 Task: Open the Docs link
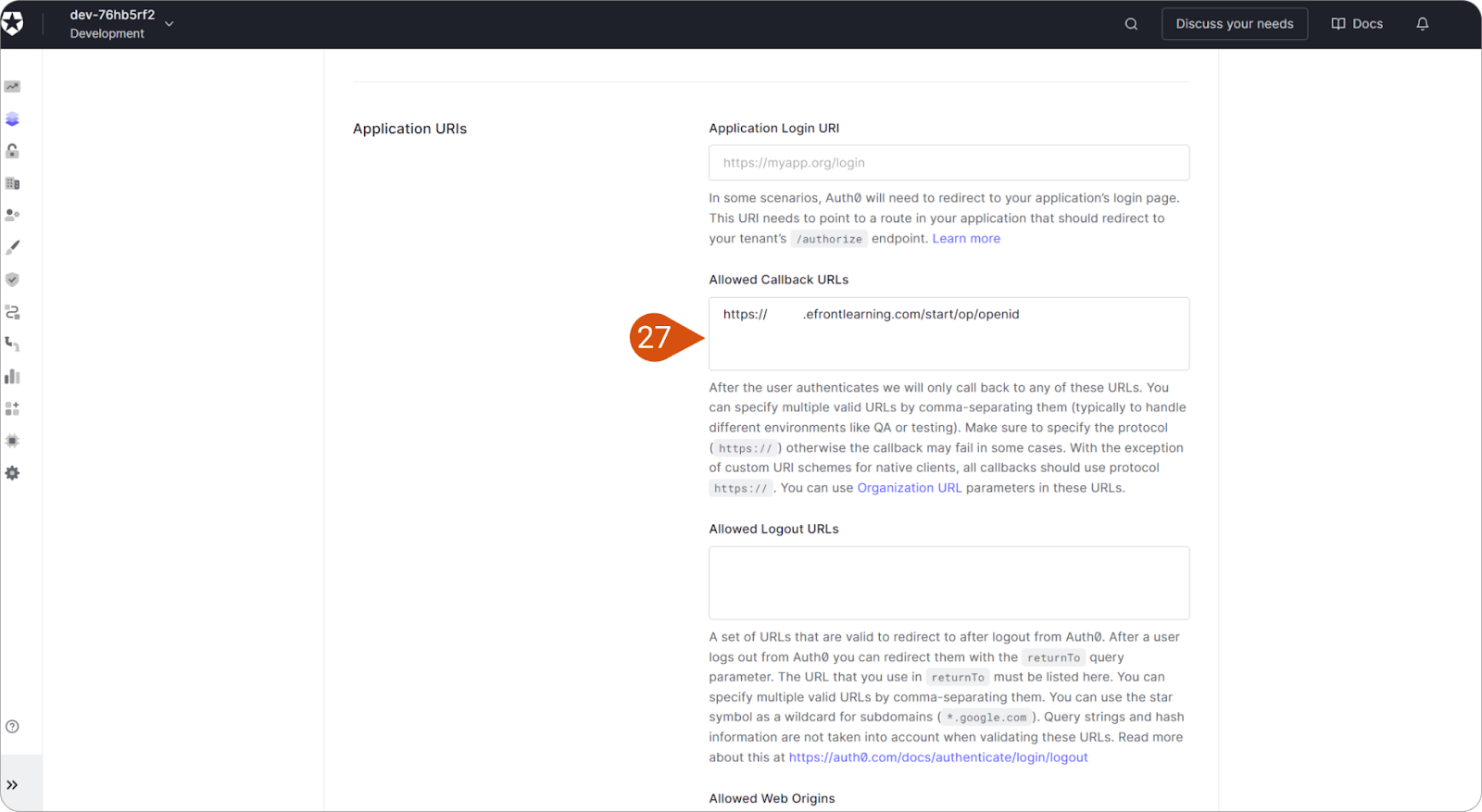tap(1357, 24)
